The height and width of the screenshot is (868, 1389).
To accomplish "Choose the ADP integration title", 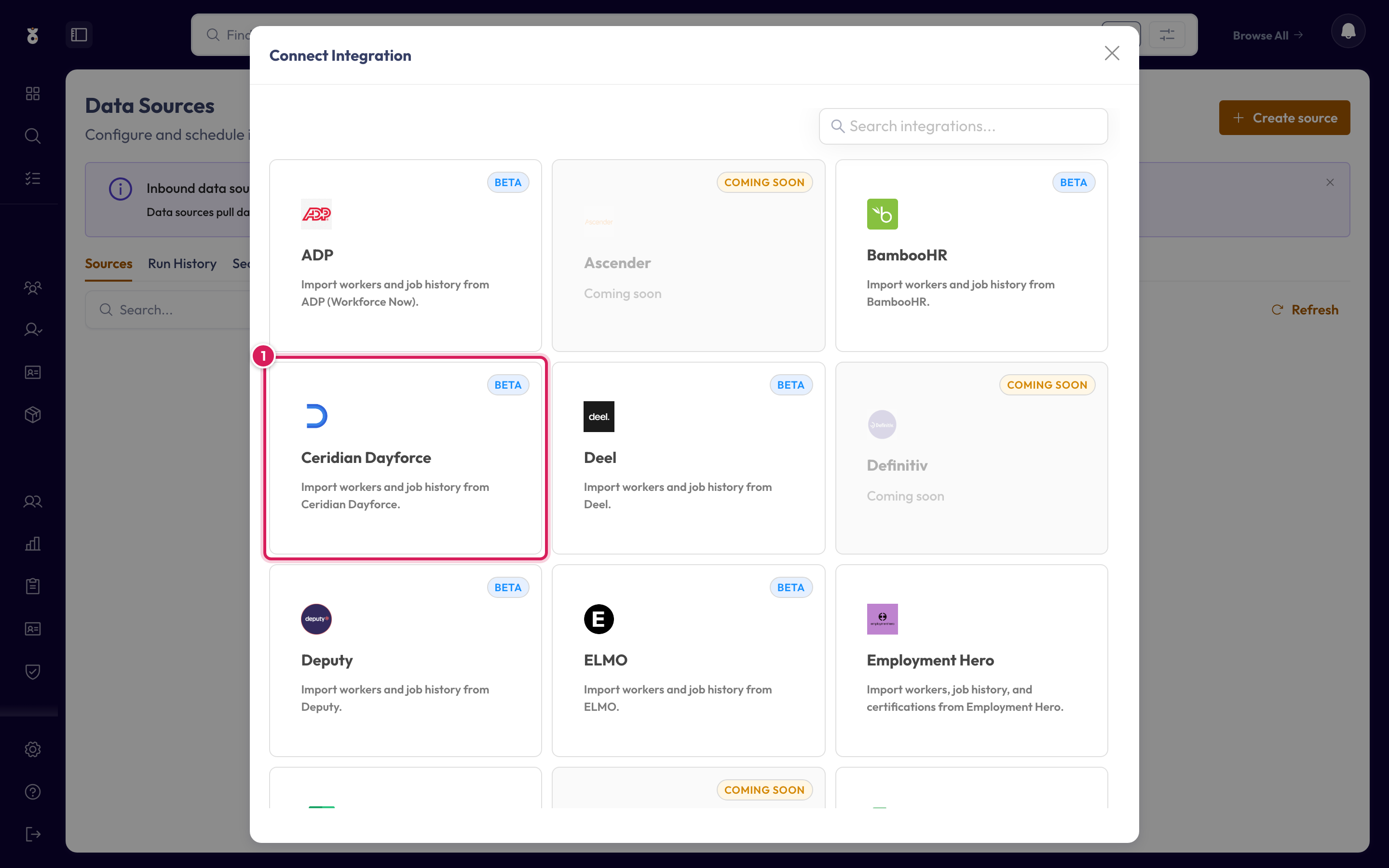I will [317, 256].
